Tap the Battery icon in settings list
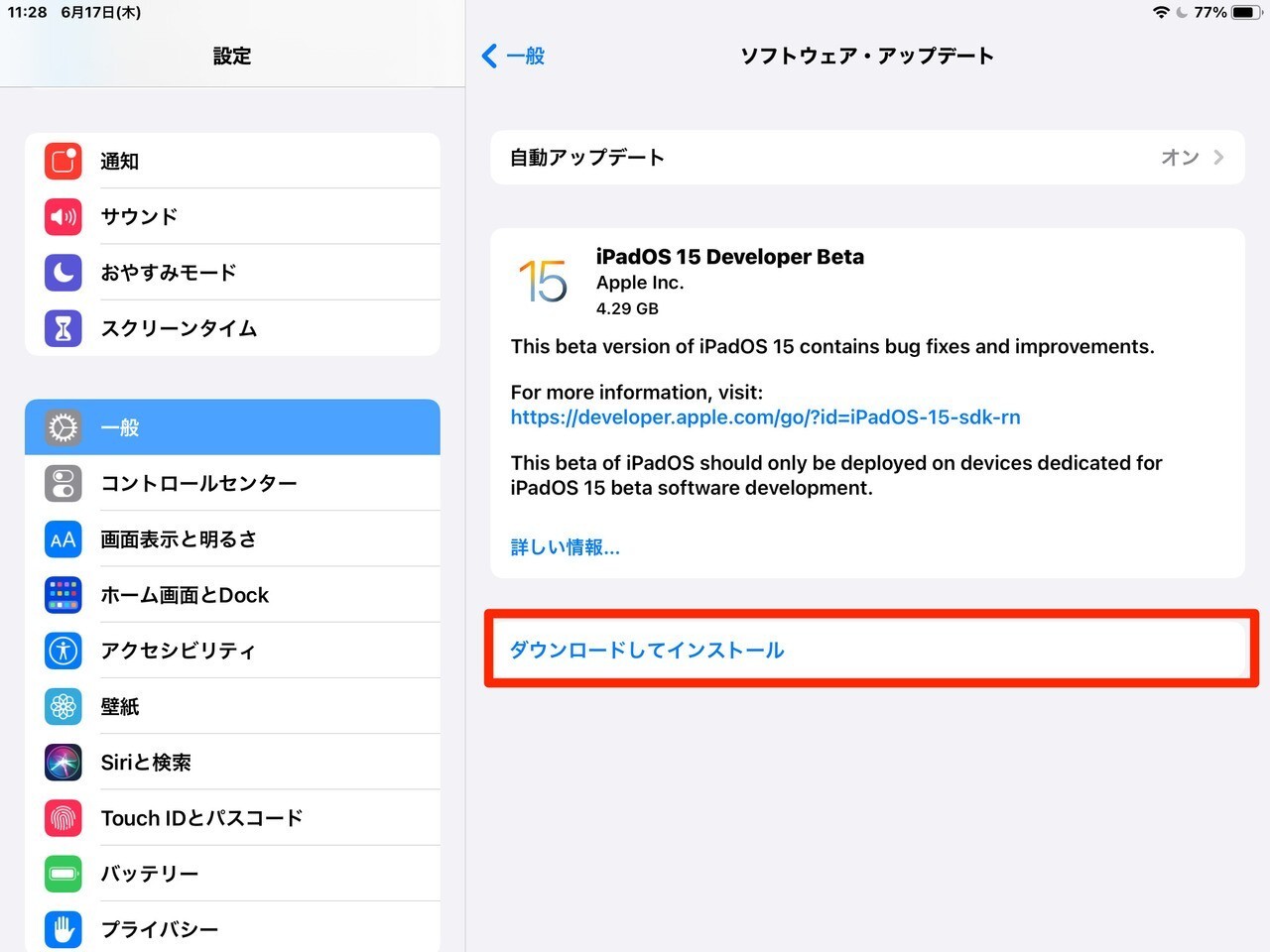The width and height of the screenshot is (1270, 952). pyautogui.click(x=63, y=874)
